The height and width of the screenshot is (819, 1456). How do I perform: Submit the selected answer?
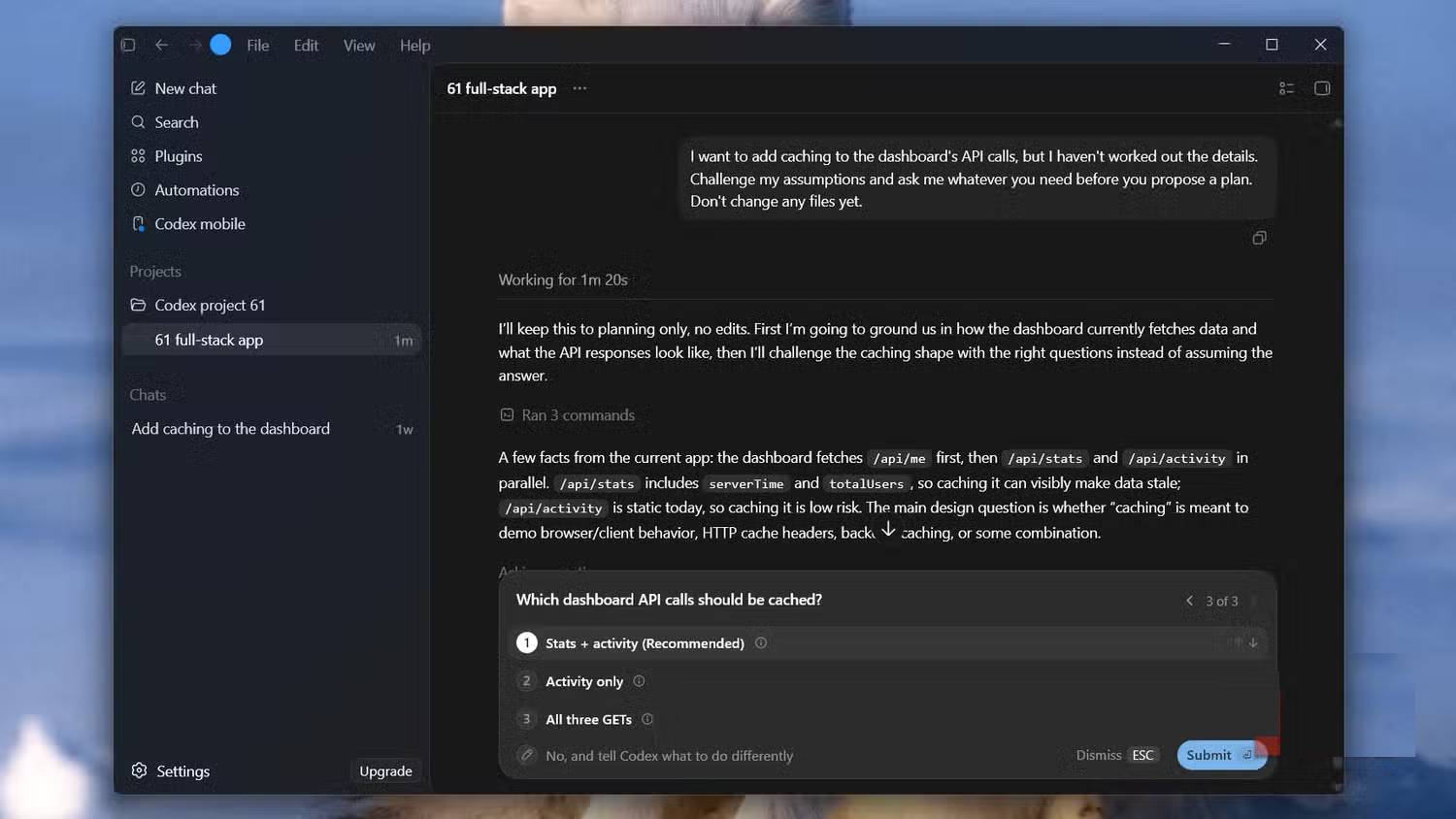click(x=1221, y=755)
